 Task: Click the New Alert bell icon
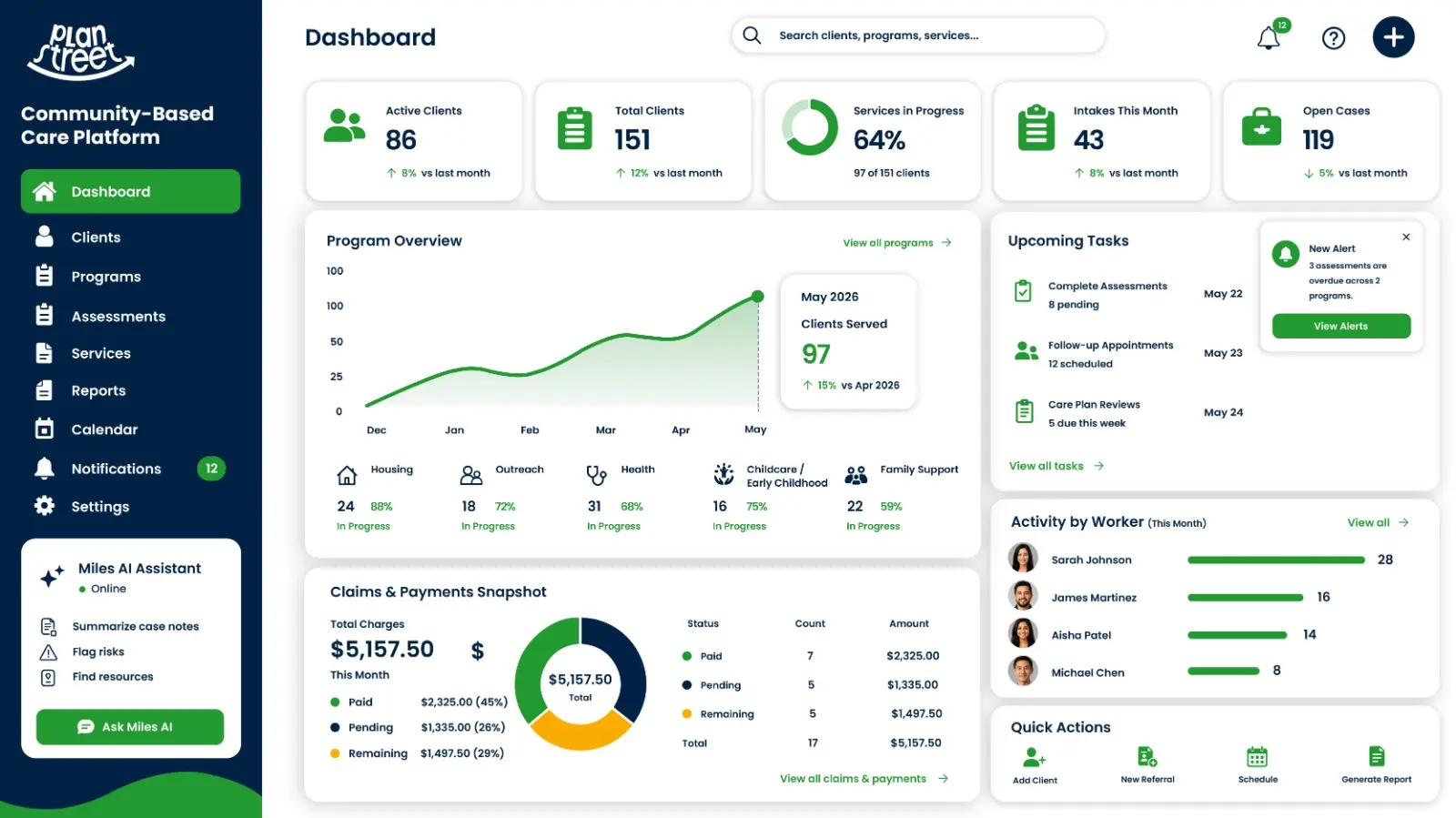tap(1285, 254)
